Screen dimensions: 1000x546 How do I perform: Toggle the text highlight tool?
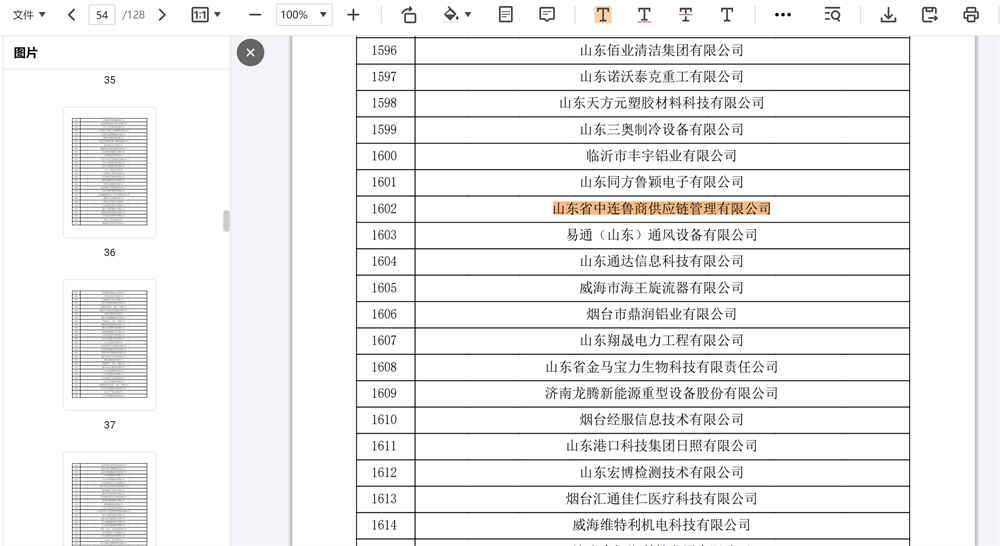coord(603,15)
